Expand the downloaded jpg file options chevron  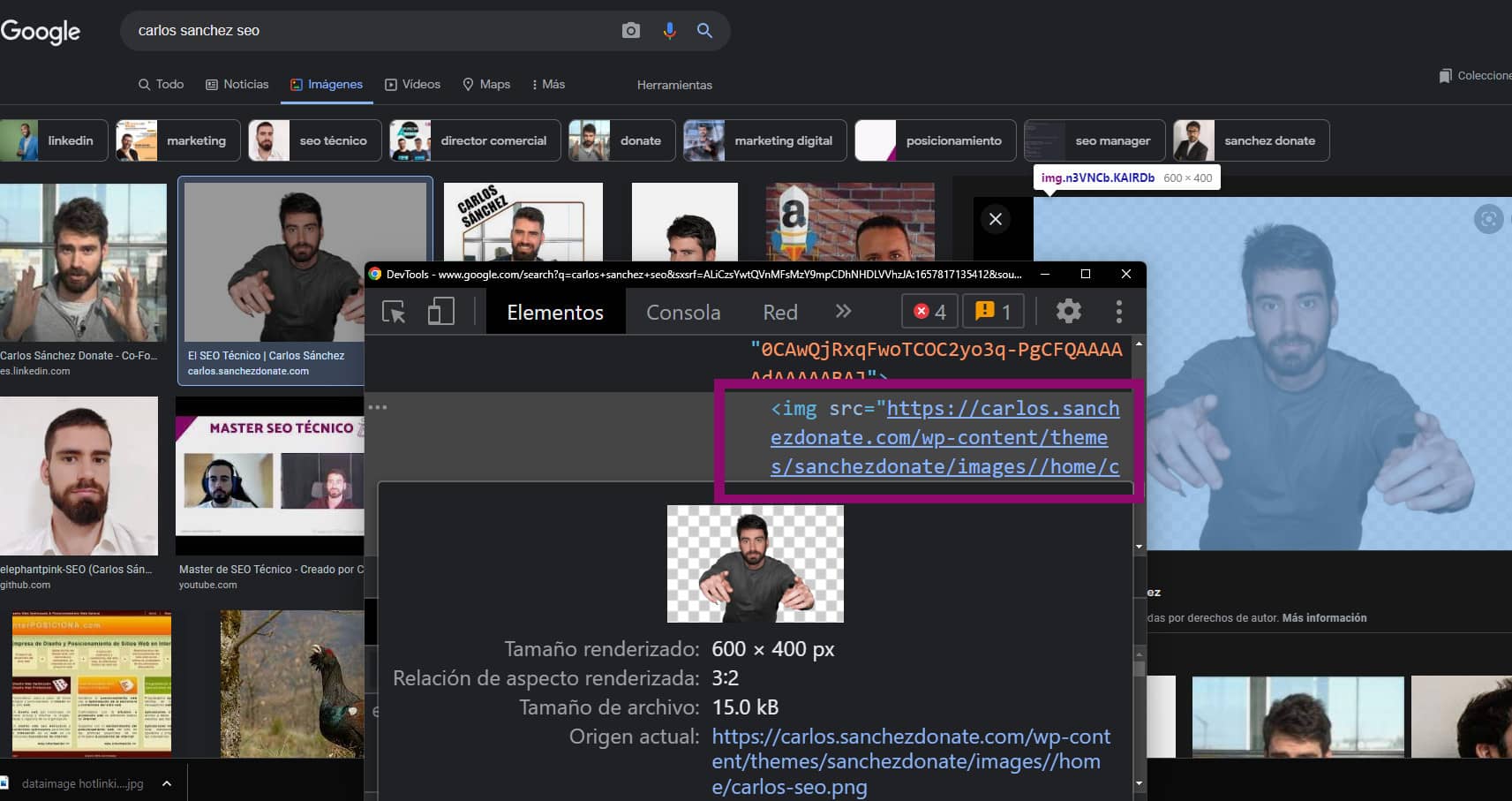coord(165,782)
